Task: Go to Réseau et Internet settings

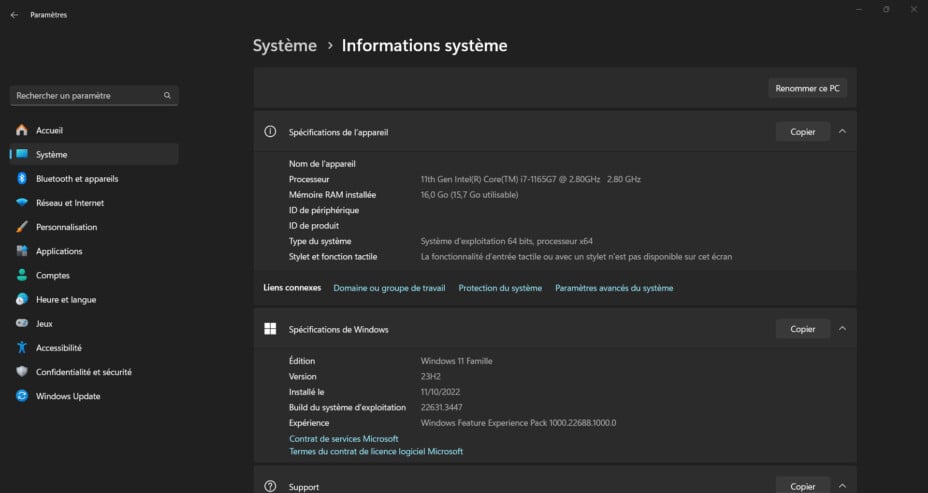Action: [94, 202]
